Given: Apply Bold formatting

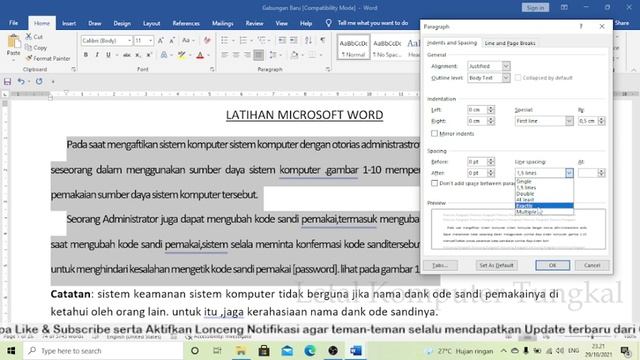Looking at the screenshot, I should 86,55.
